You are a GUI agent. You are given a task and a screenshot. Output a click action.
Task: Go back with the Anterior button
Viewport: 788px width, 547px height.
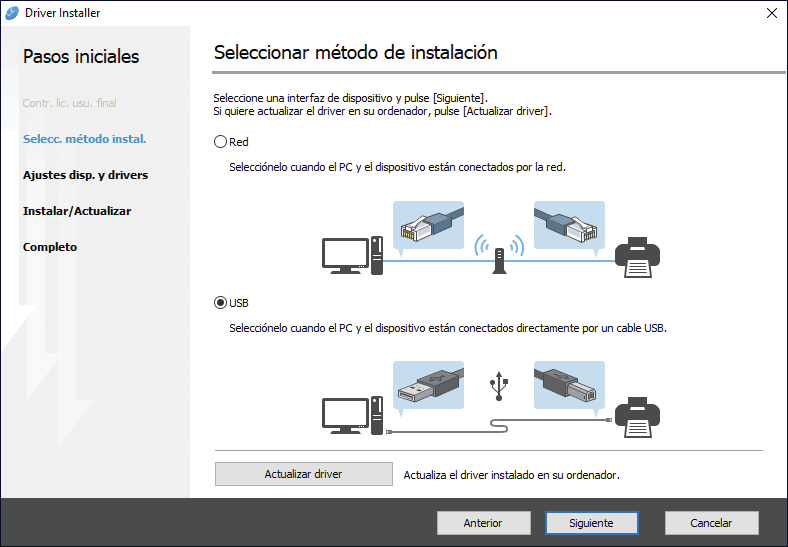tap(483, 523)
